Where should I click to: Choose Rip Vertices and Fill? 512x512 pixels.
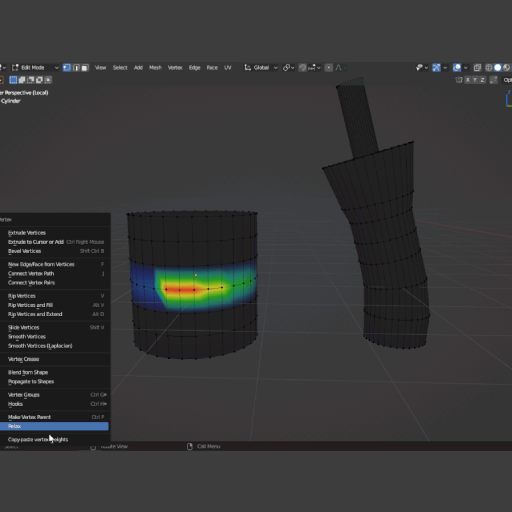55,305
